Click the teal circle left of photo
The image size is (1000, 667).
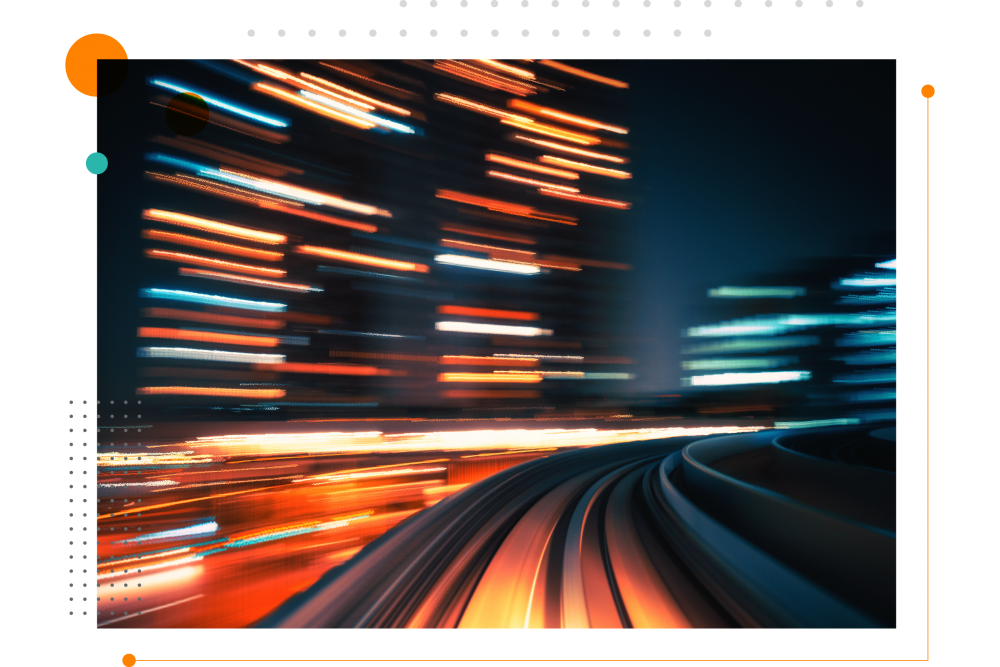[96, 163]
